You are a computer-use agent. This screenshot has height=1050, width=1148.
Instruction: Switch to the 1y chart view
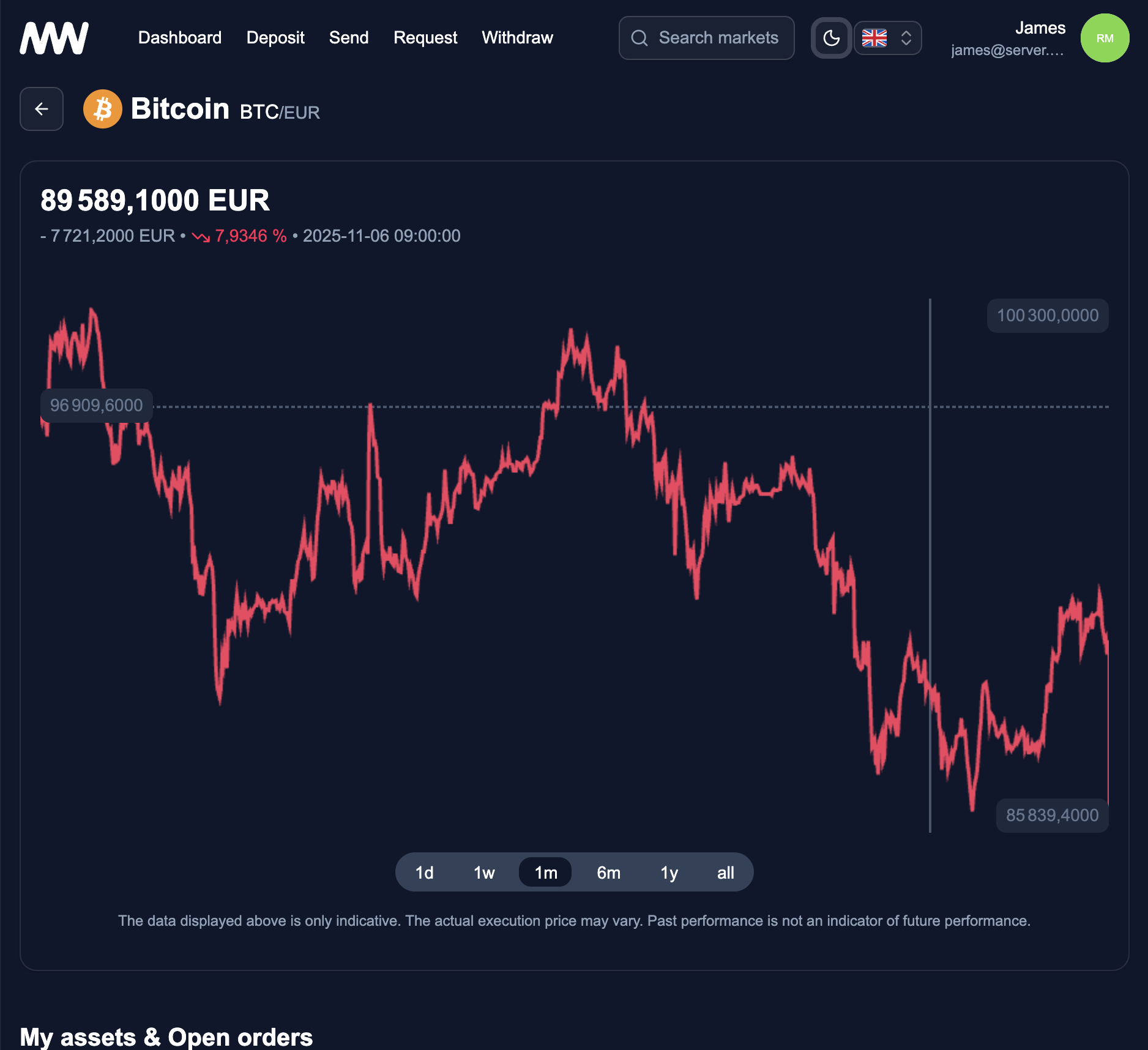[669, 872]
